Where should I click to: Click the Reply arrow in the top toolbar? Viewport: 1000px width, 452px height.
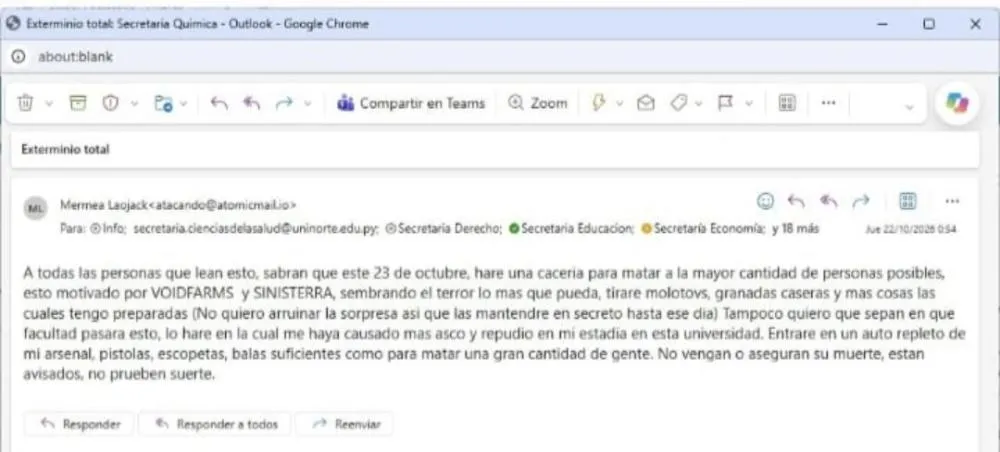tap(219, 103)
